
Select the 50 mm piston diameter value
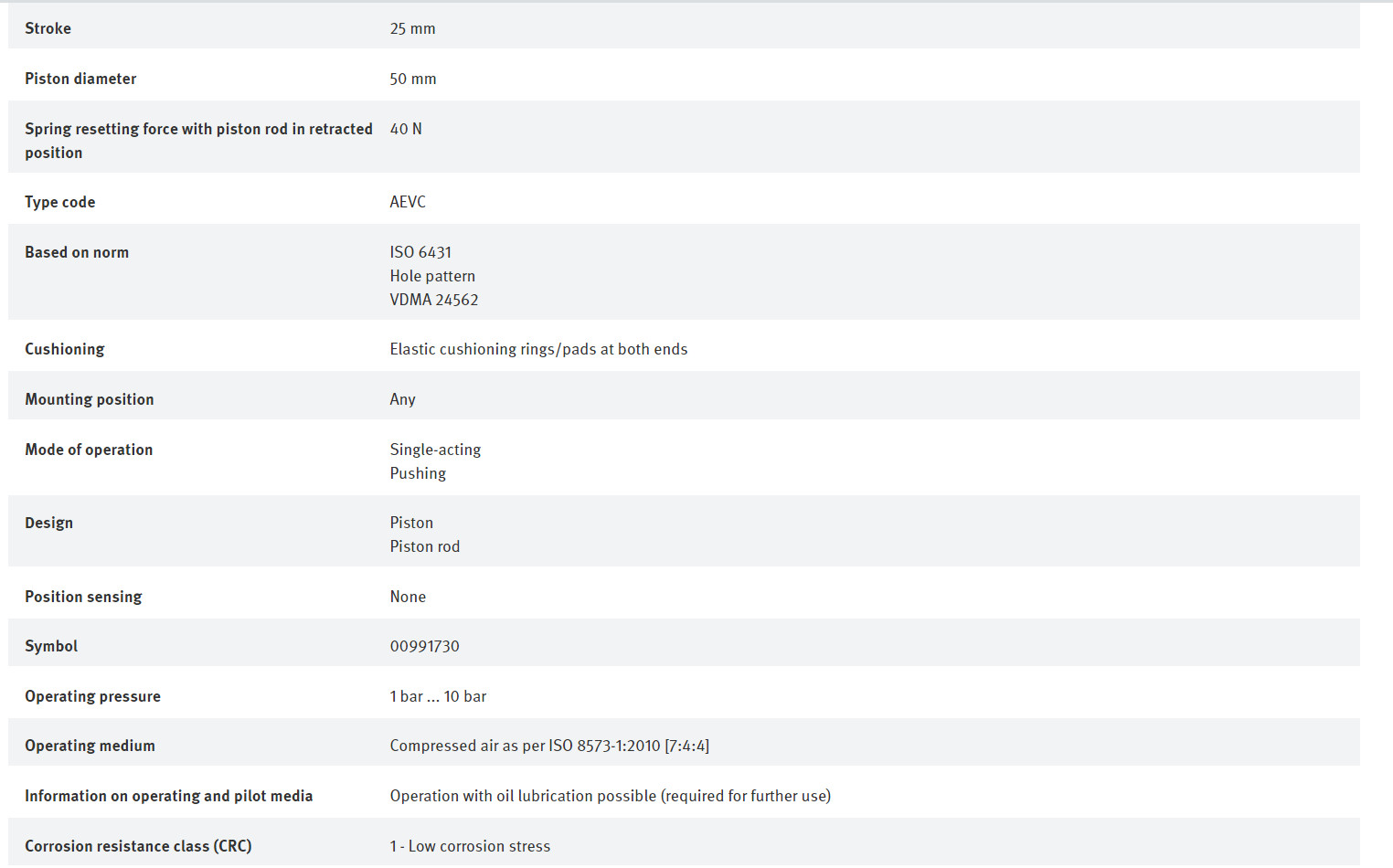413,79
